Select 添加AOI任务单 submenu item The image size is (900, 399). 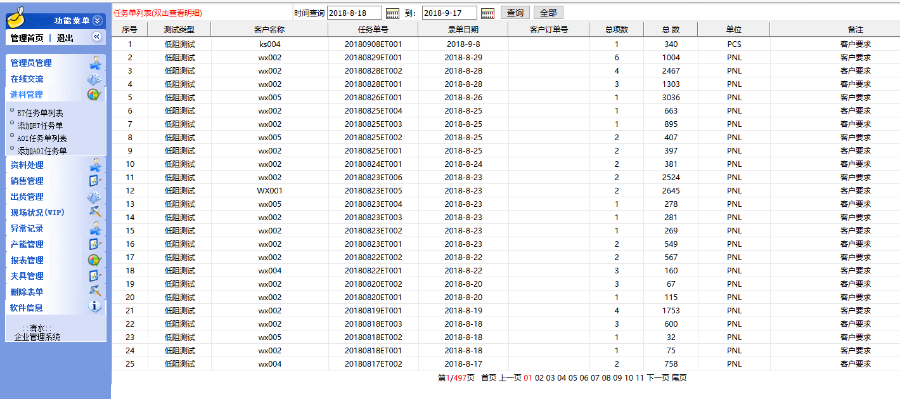(42, 151)
